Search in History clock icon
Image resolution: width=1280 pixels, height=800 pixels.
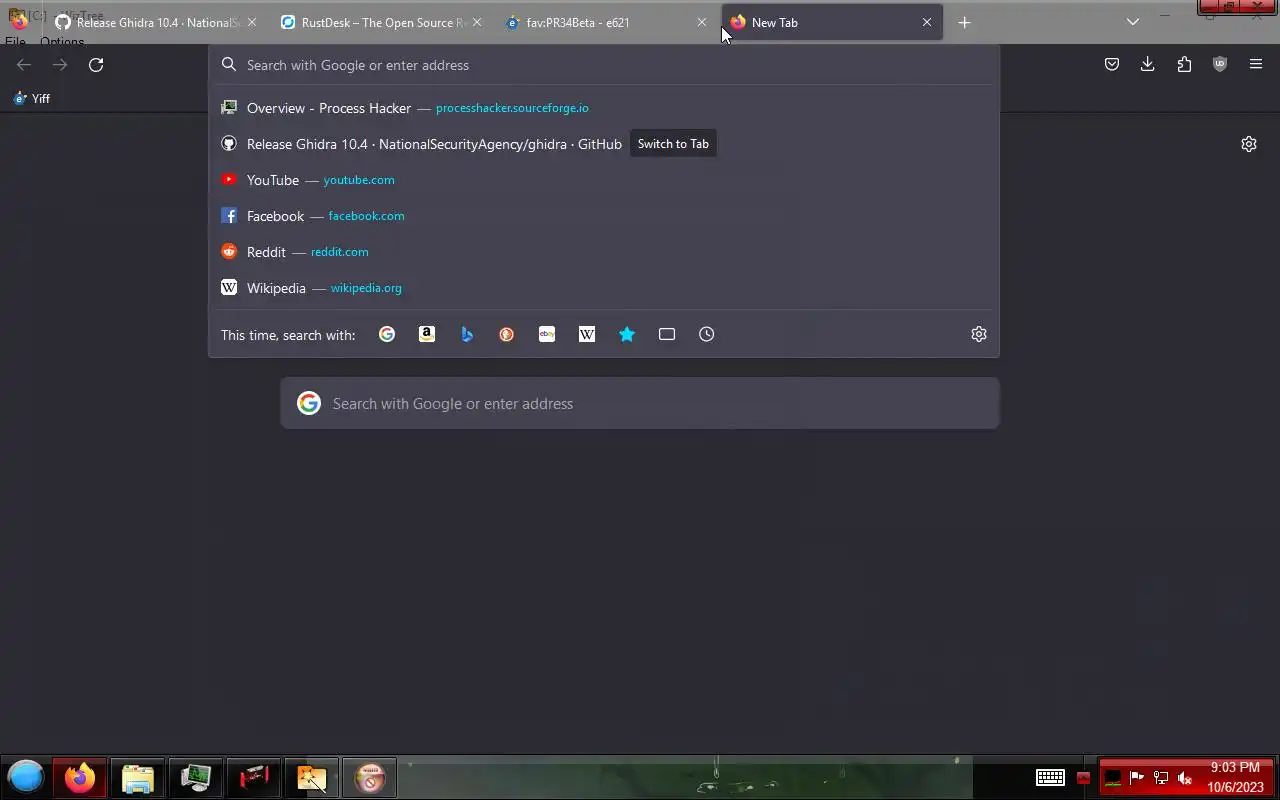(707, 335)
